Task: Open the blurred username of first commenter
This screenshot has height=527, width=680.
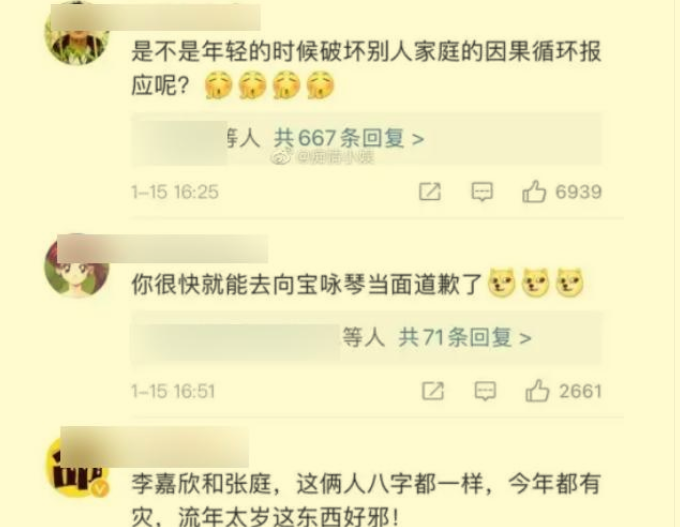Action: click(x=155, y=16)
